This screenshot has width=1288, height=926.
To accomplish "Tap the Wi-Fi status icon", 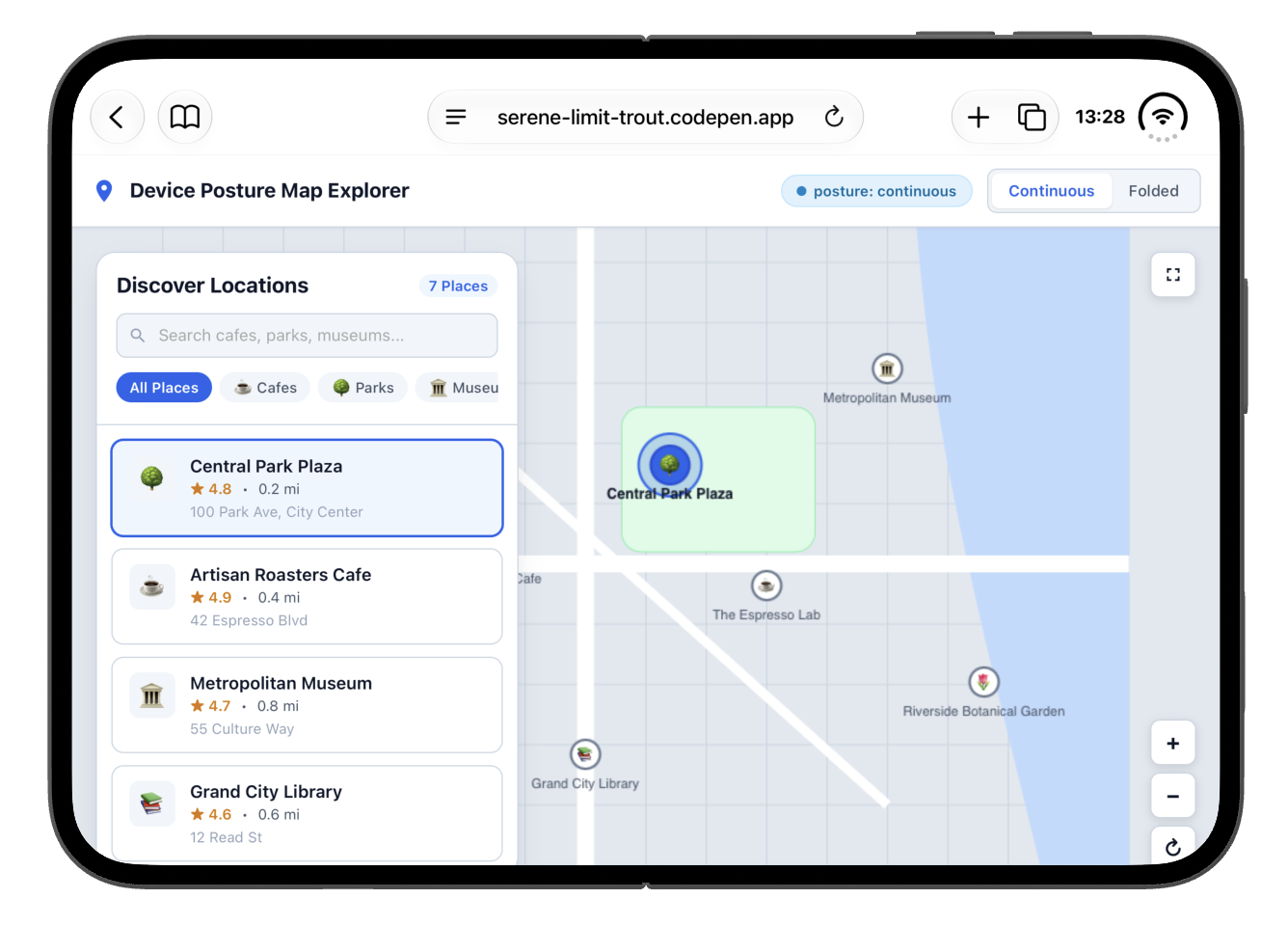I will click(1163, 117).
